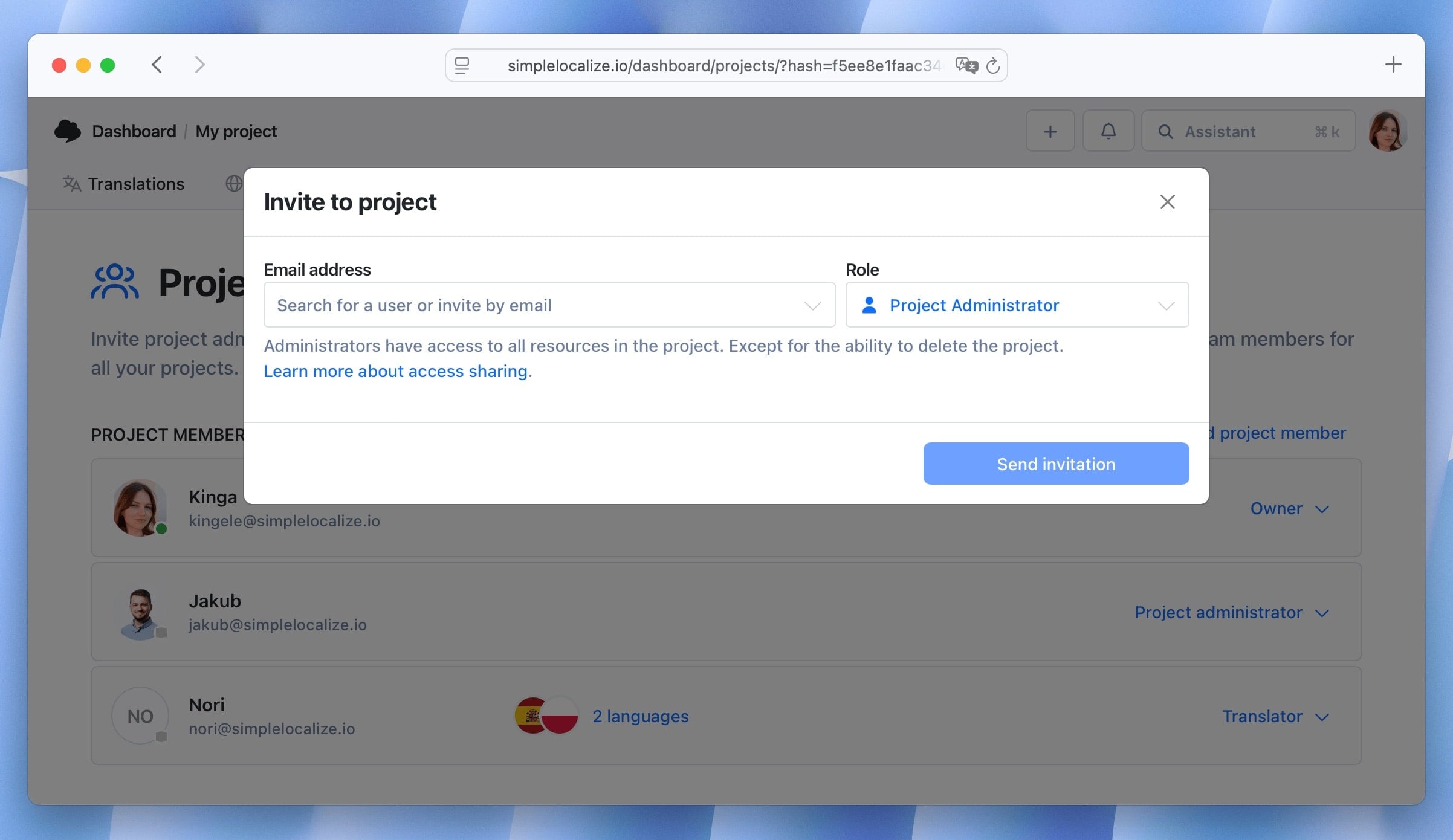The width and height of the screenshot is (1453, 840).
Task: Open the notifications bell
Action: 1108,131
